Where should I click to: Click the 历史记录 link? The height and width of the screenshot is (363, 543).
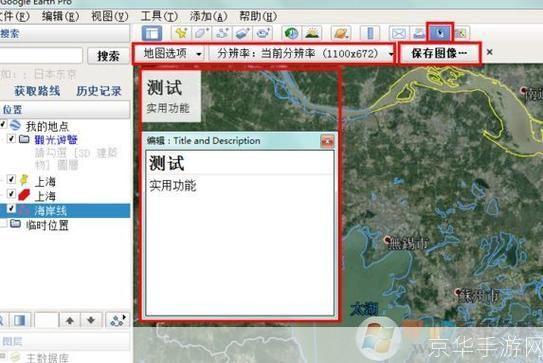[x=99, y=91]
